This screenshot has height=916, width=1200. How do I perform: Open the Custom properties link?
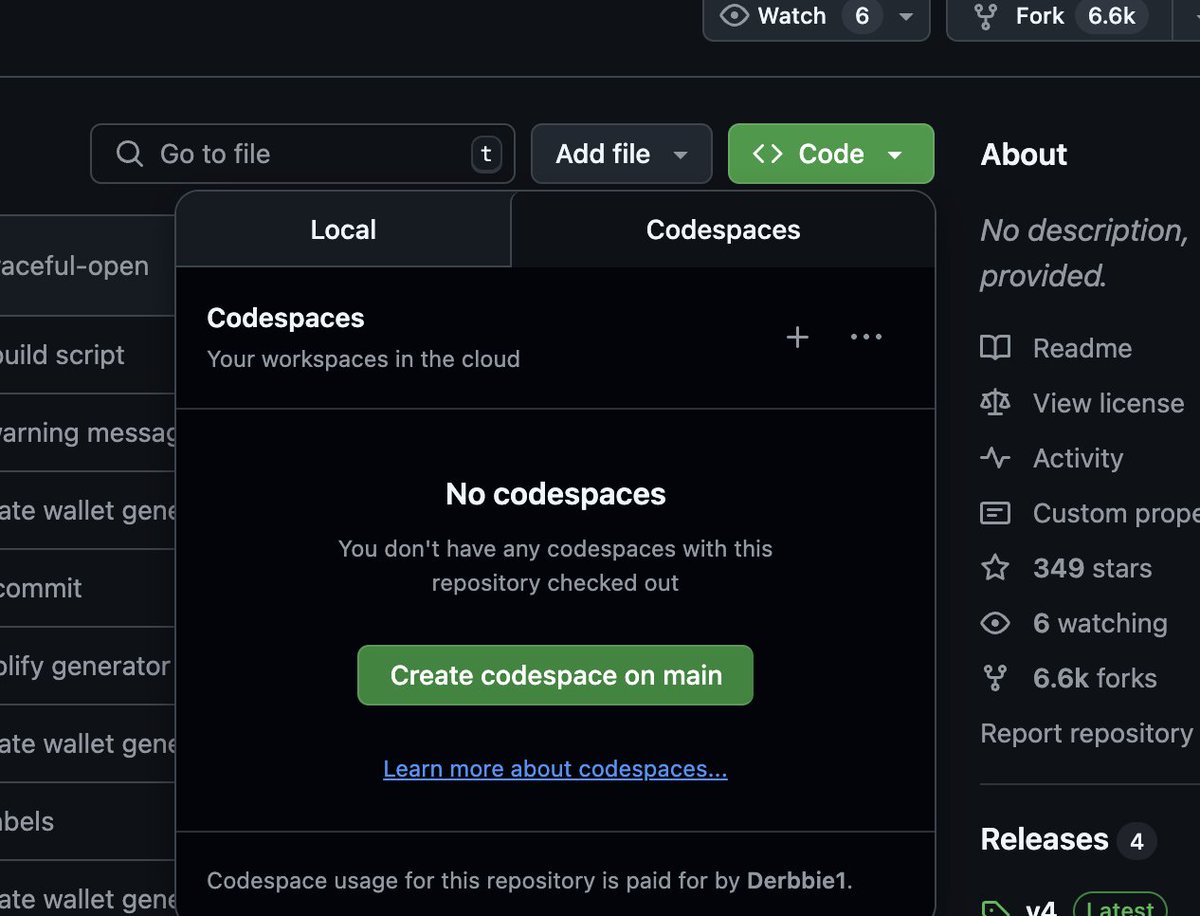(1116, 513)
